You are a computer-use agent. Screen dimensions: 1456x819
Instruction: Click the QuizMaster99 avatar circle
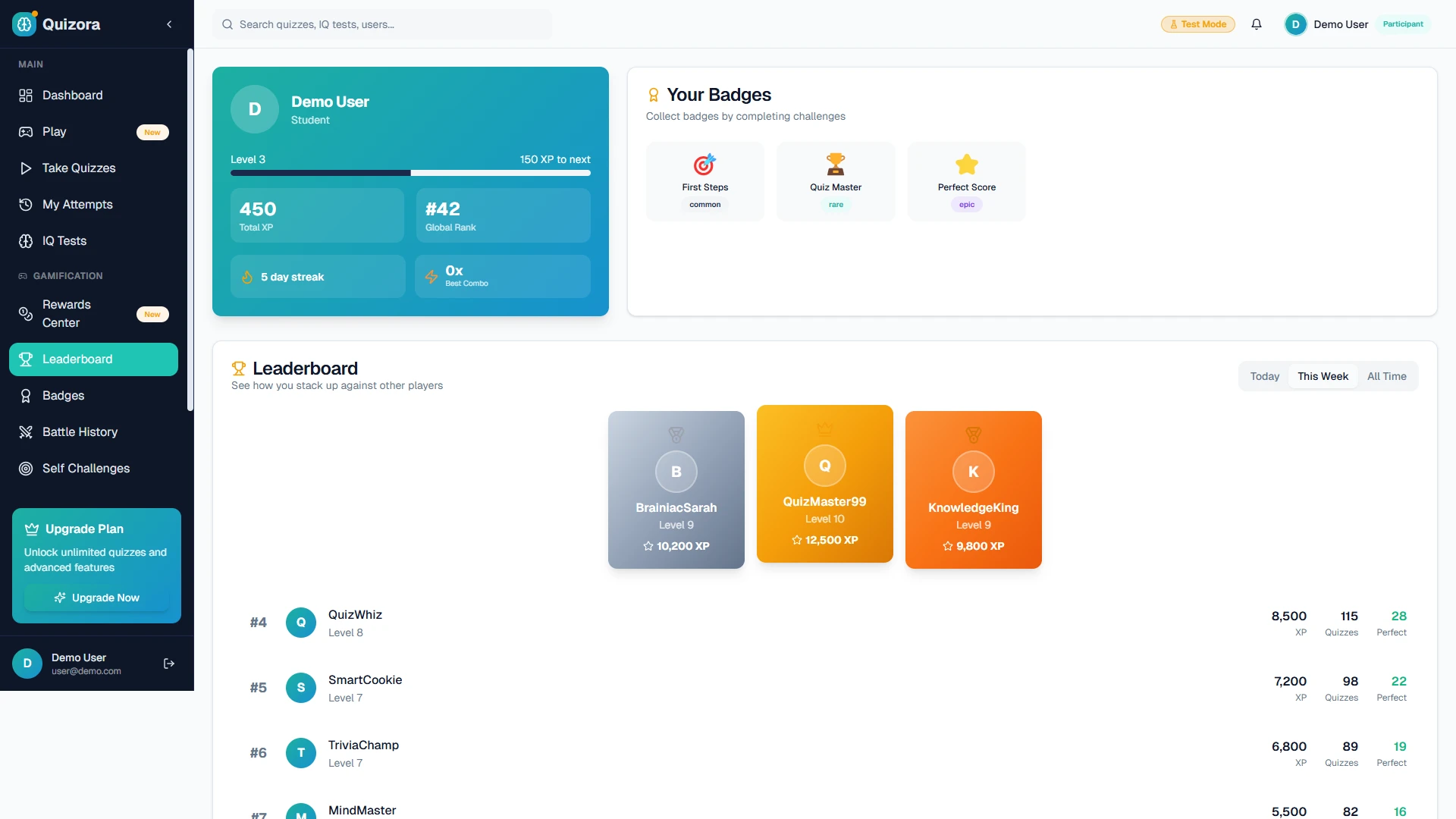click(x=825, y=466)
